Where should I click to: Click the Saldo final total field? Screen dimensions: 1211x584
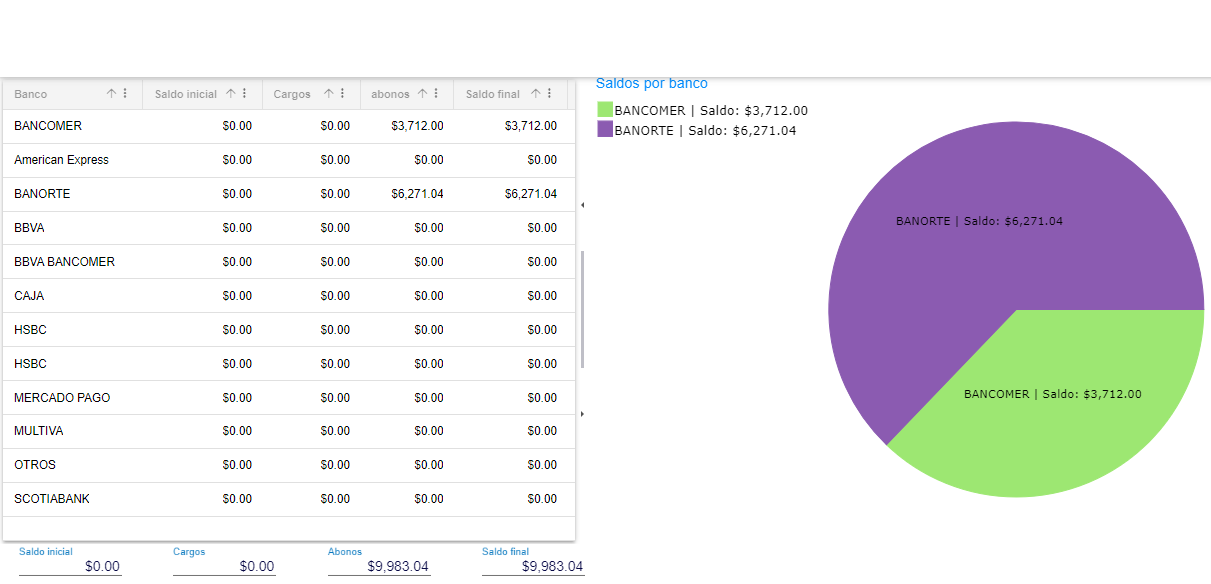tap(532, 566)
